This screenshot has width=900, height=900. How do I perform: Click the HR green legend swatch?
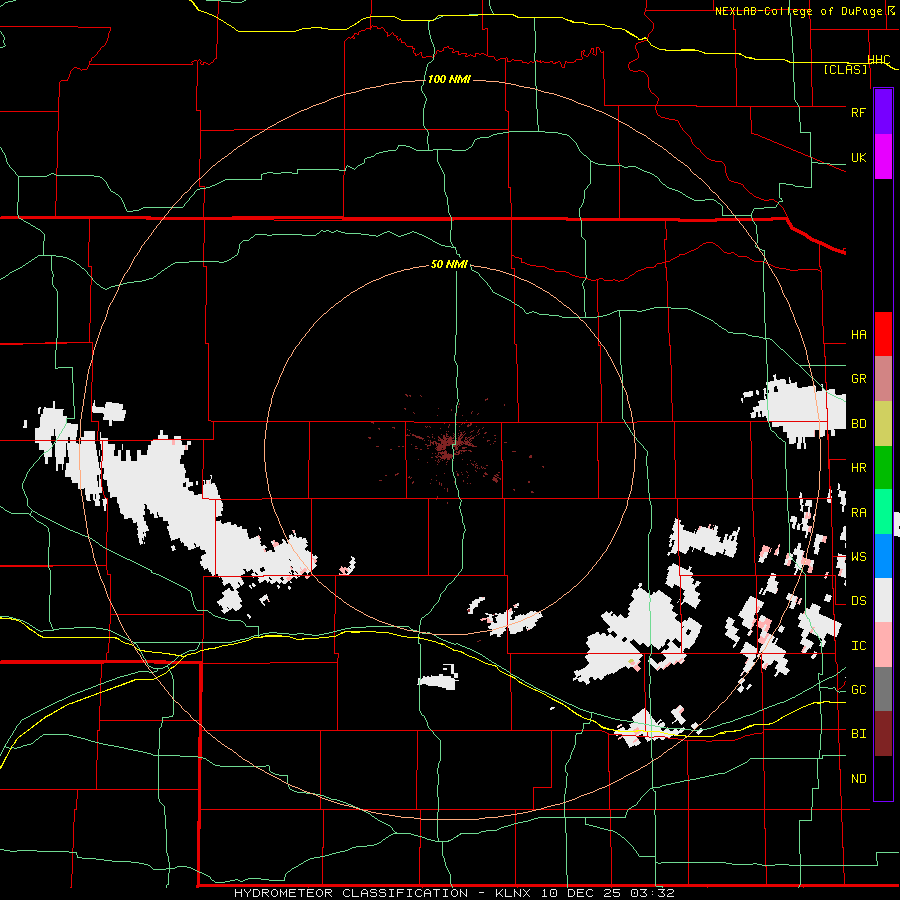883,467
